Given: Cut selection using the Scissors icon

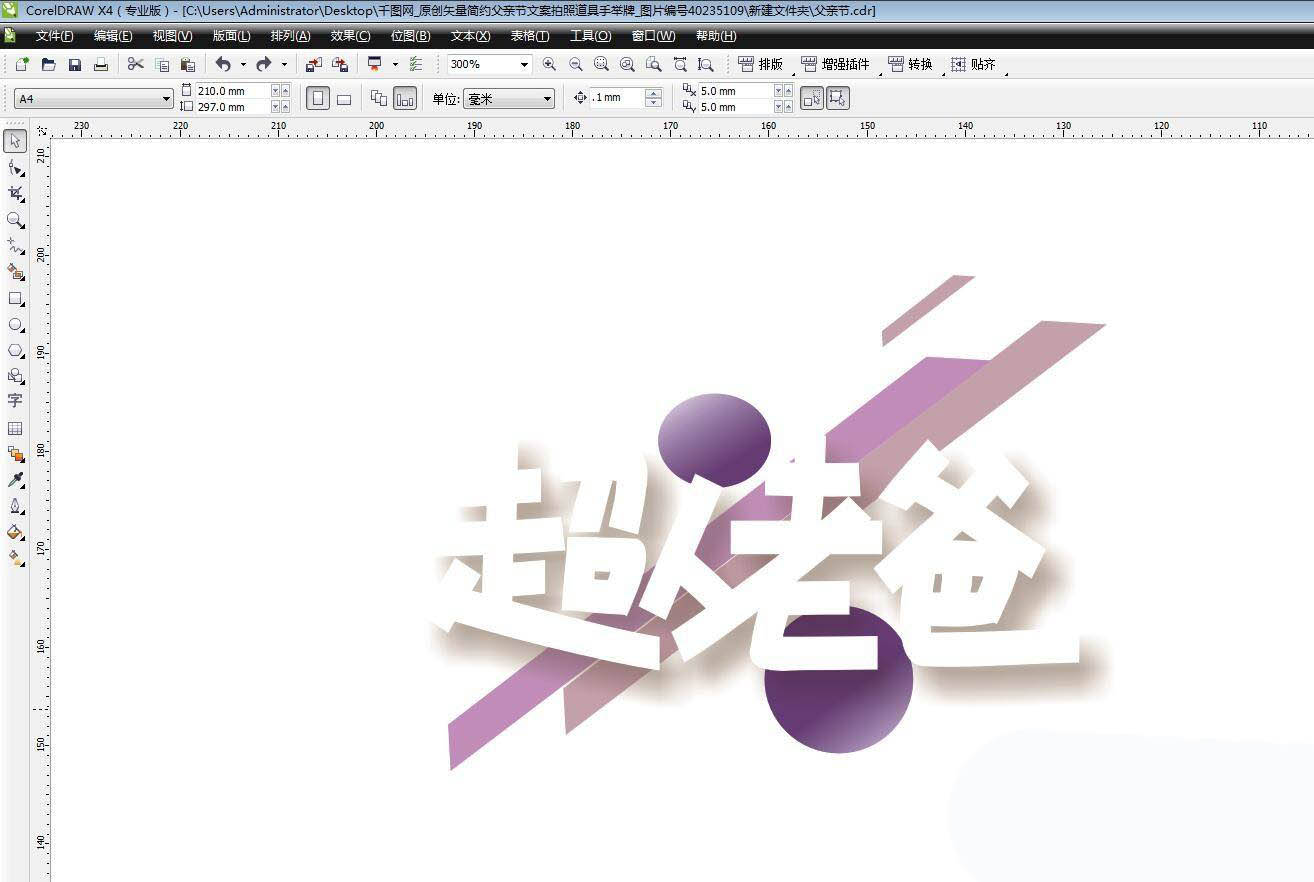Looking at the screenshot, I should [x=136, y=64].
